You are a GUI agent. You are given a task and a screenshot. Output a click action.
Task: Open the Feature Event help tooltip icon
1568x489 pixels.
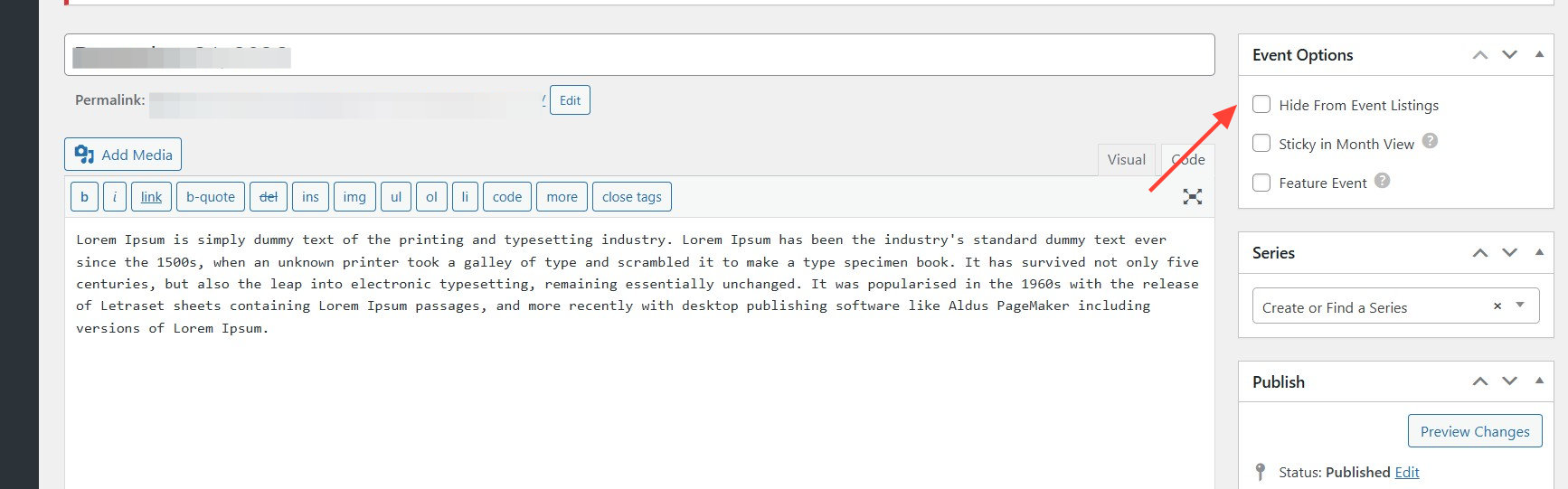point(1382,181)
